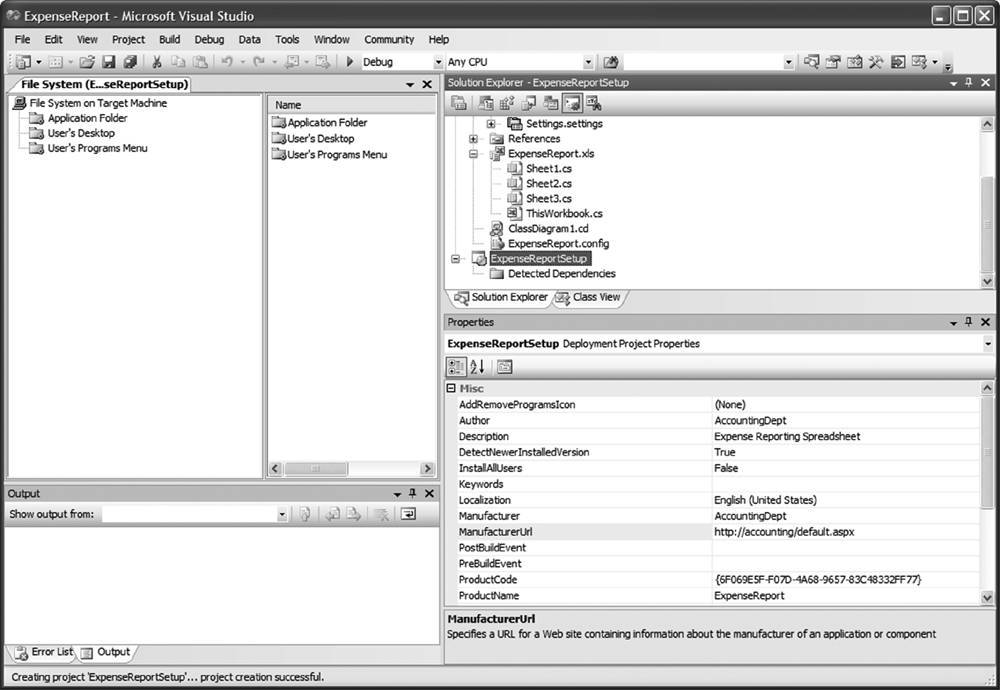Open the Community menu

[389, 40]
